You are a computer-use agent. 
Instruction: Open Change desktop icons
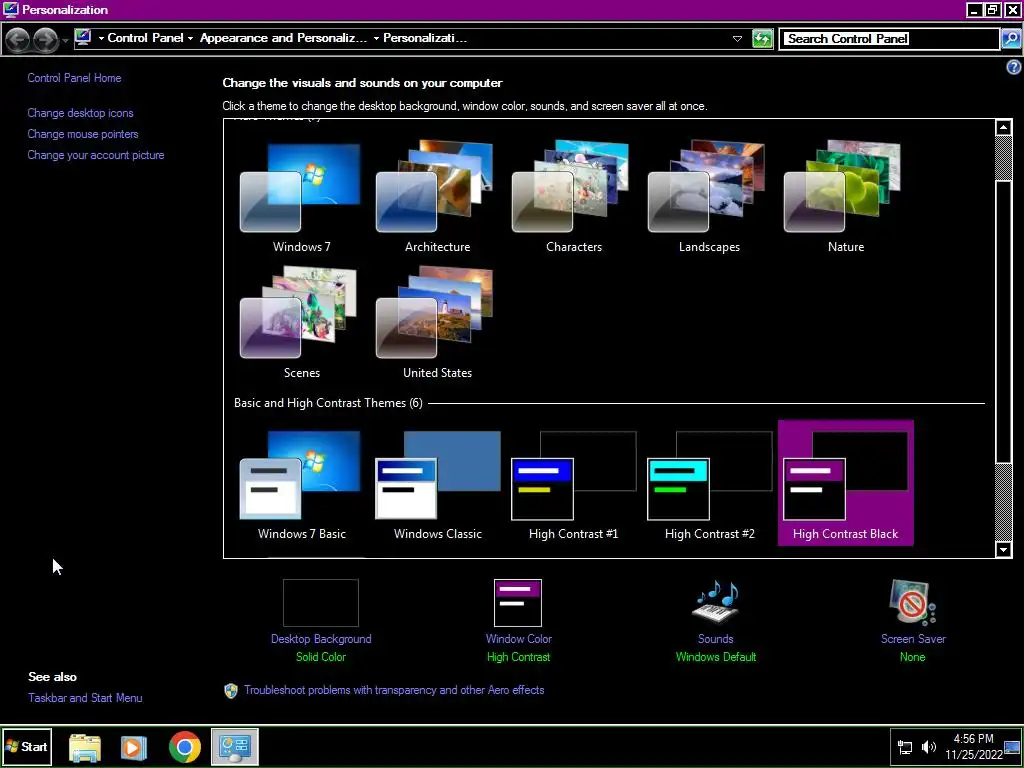coord(80,113)
